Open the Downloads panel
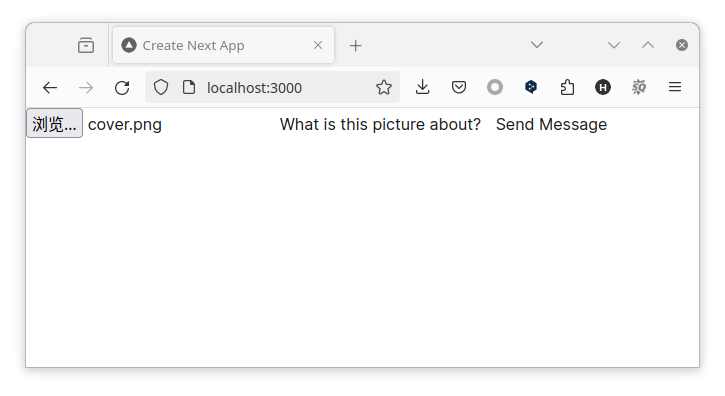 [422, 87]
